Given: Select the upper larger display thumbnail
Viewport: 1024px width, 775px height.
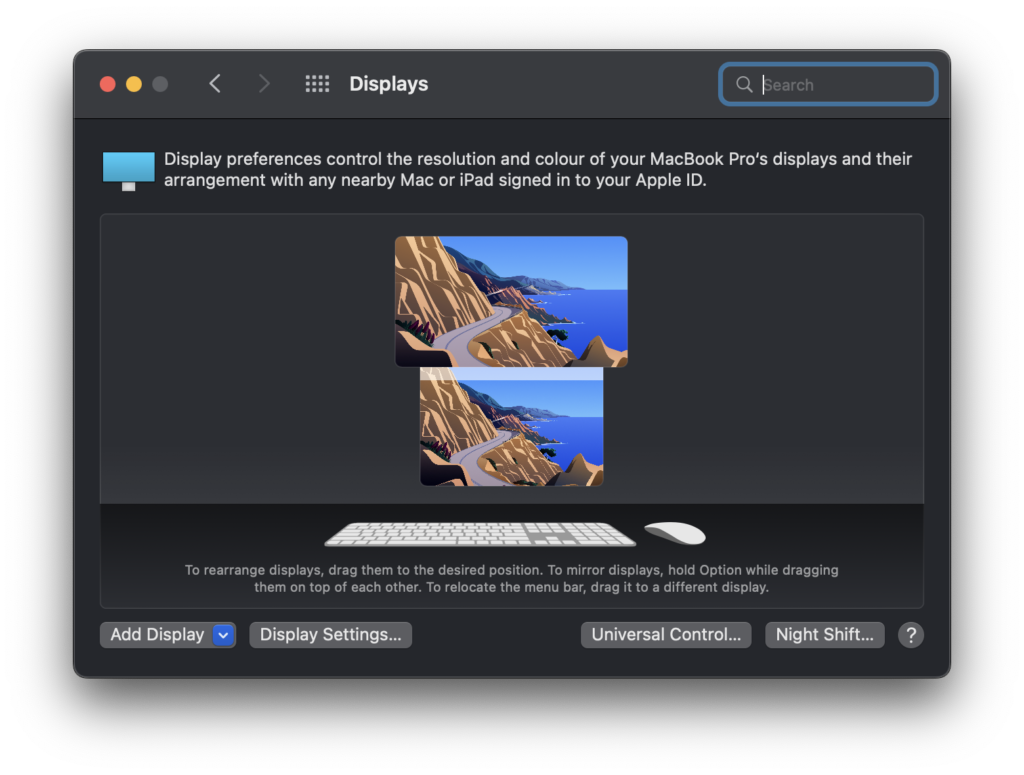Looking at the screenshot, I should [x=511, y=302].
